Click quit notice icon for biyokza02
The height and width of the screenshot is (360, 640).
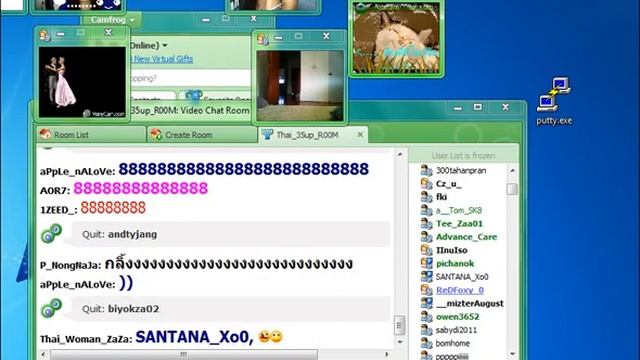click(51, 308)
